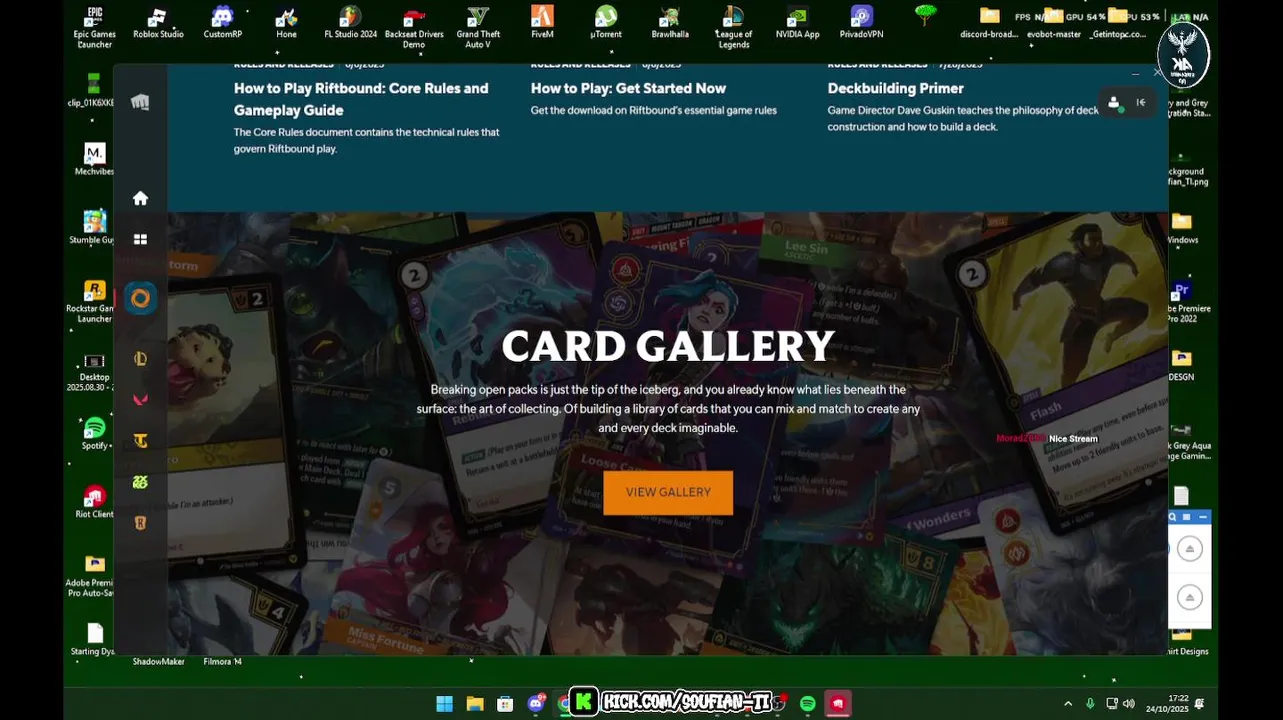Open the discord-broad... folder on desktop
The width and height of the screenshot is (1283, 720).
pos(989,24)
